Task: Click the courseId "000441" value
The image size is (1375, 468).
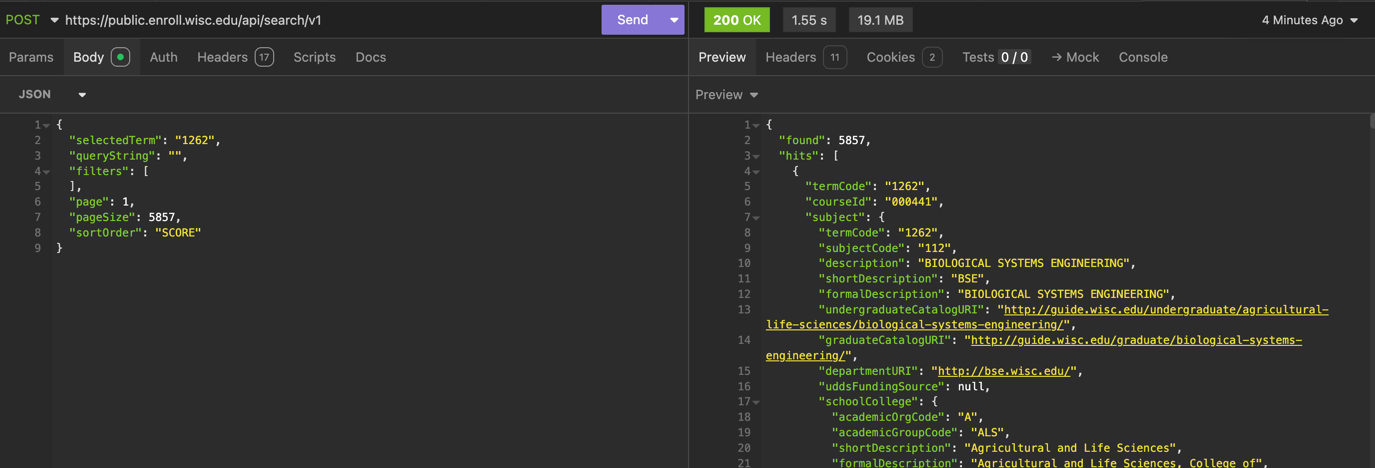Action: (x=911, y=202)
